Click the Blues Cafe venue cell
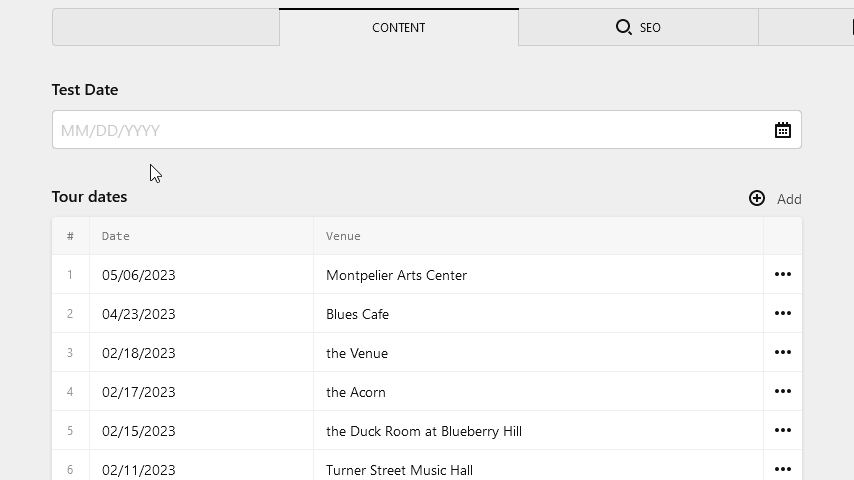 pyautogui.click(x=538, y=314)
